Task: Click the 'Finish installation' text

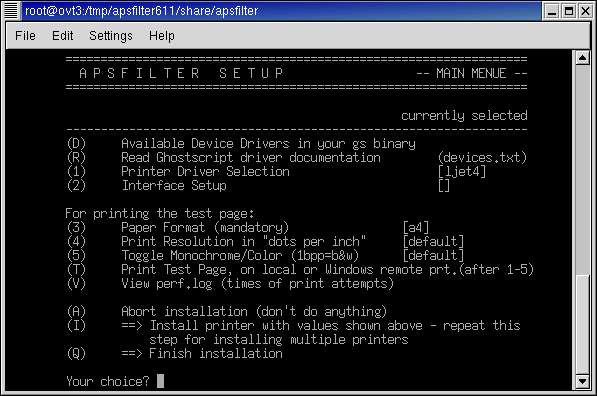Action: [216, 353]
